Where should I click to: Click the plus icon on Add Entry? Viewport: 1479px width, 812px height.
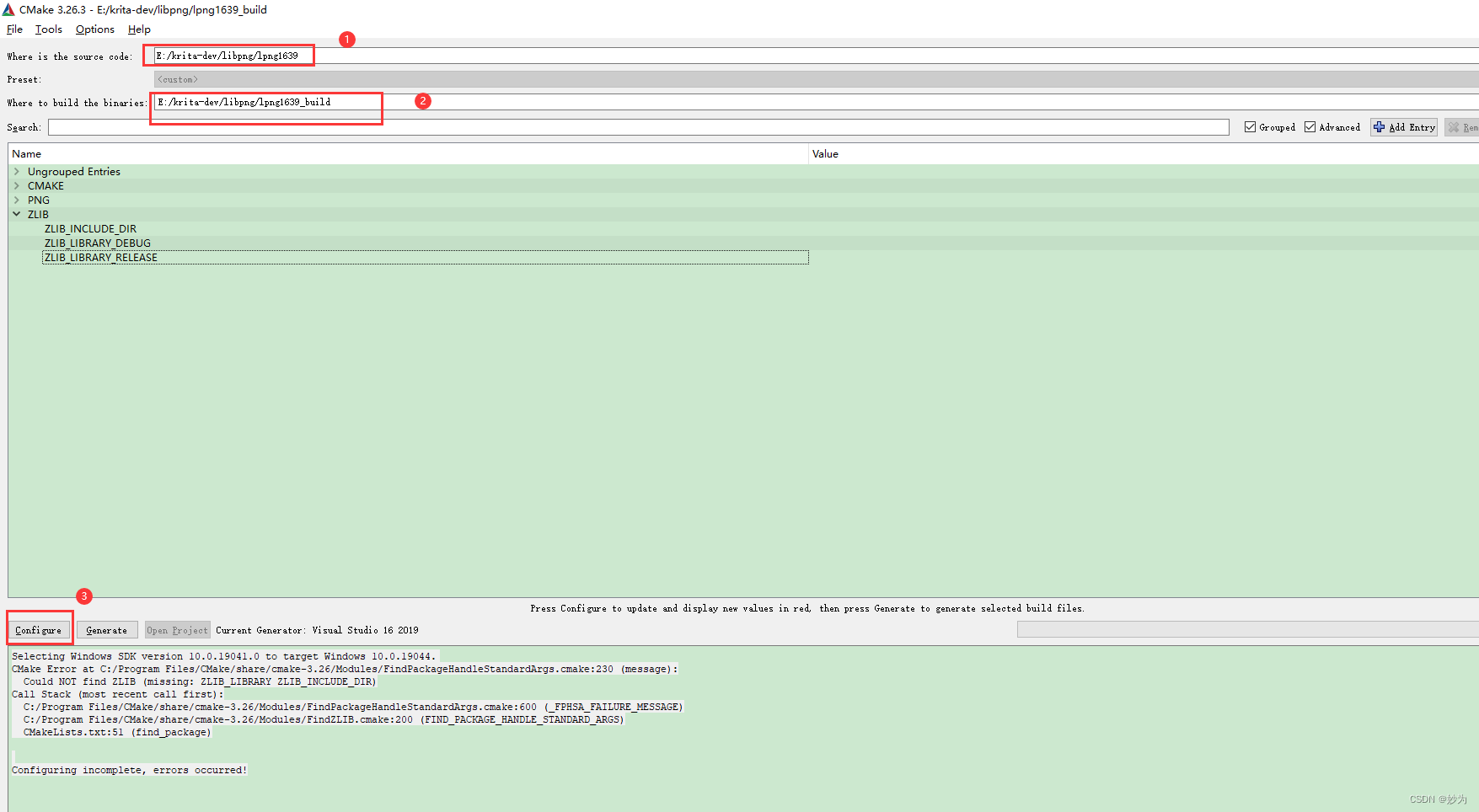click(1380, 127)
